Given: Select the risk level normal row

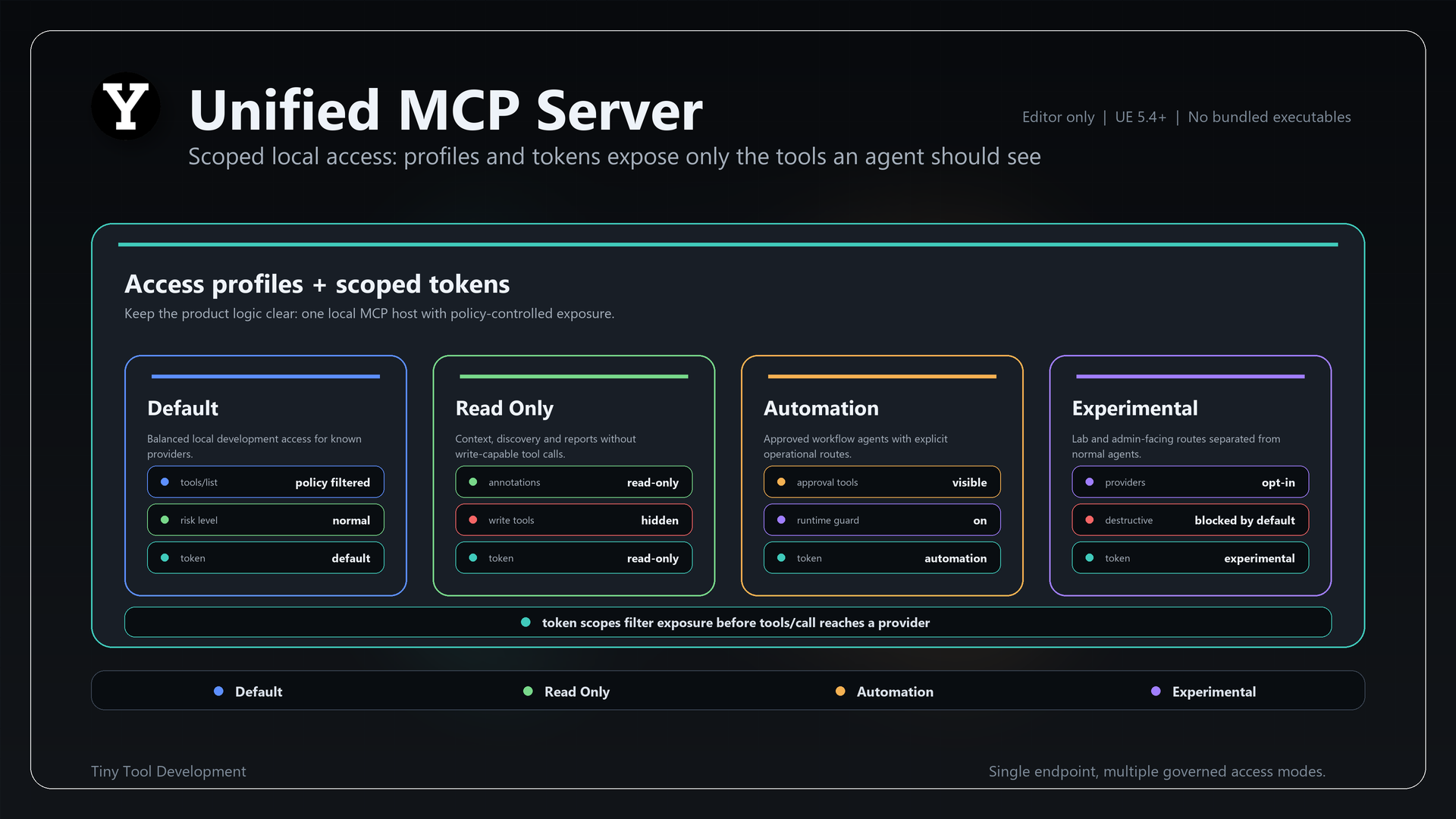Looking at the screenshot, I should tap(265, 520).
